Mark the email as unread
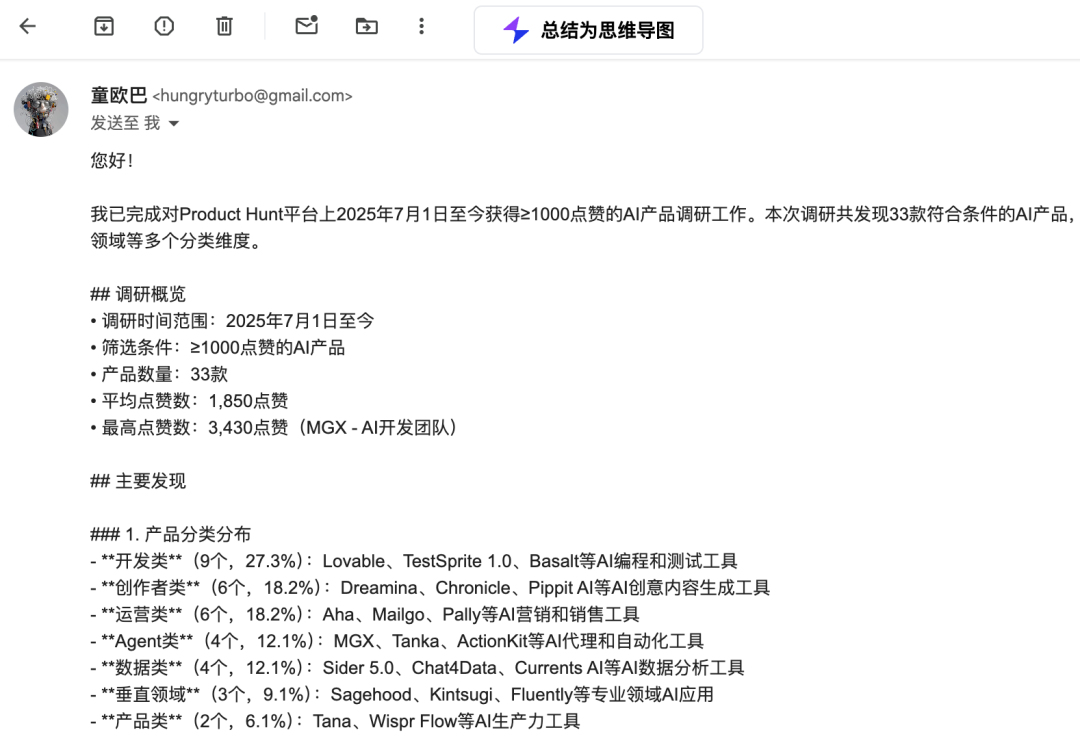Viewport: 1080px width, 743px height. pyautogui.click(x=307, y=25)
